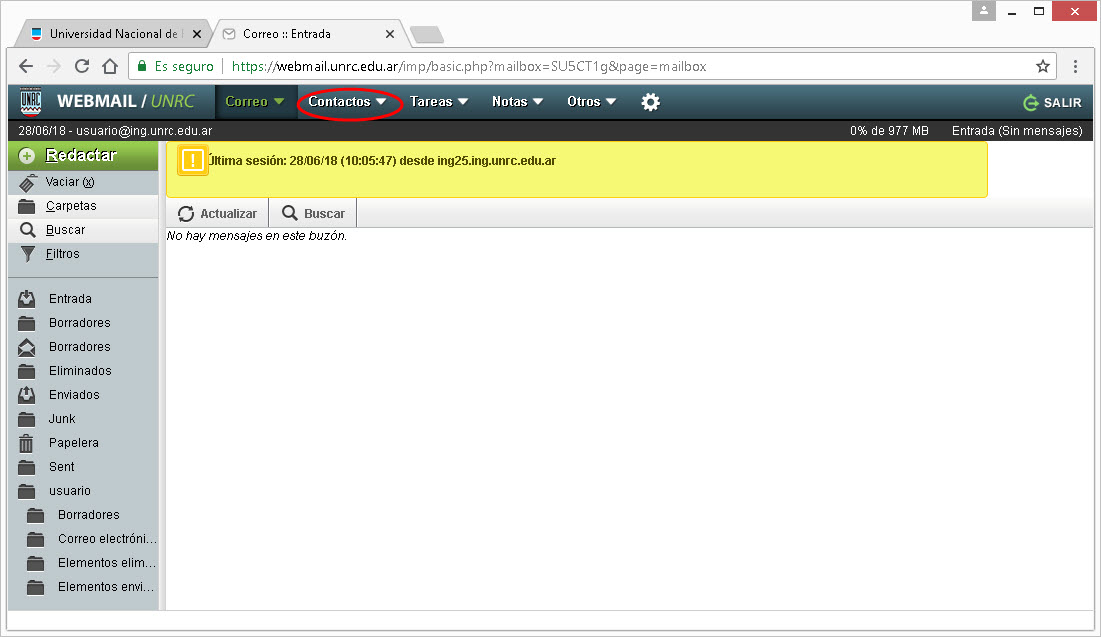Click the browser reload icon

coord(82,66)
